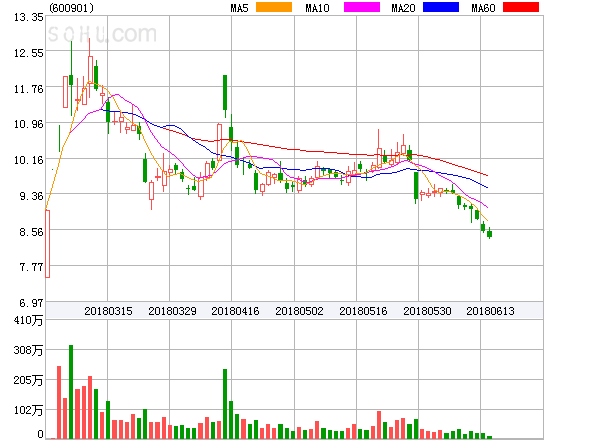Image resolution: width=600 pixels, height=440 pixels.
Task: Click the MA5 legend label
Action: [239, 8]
